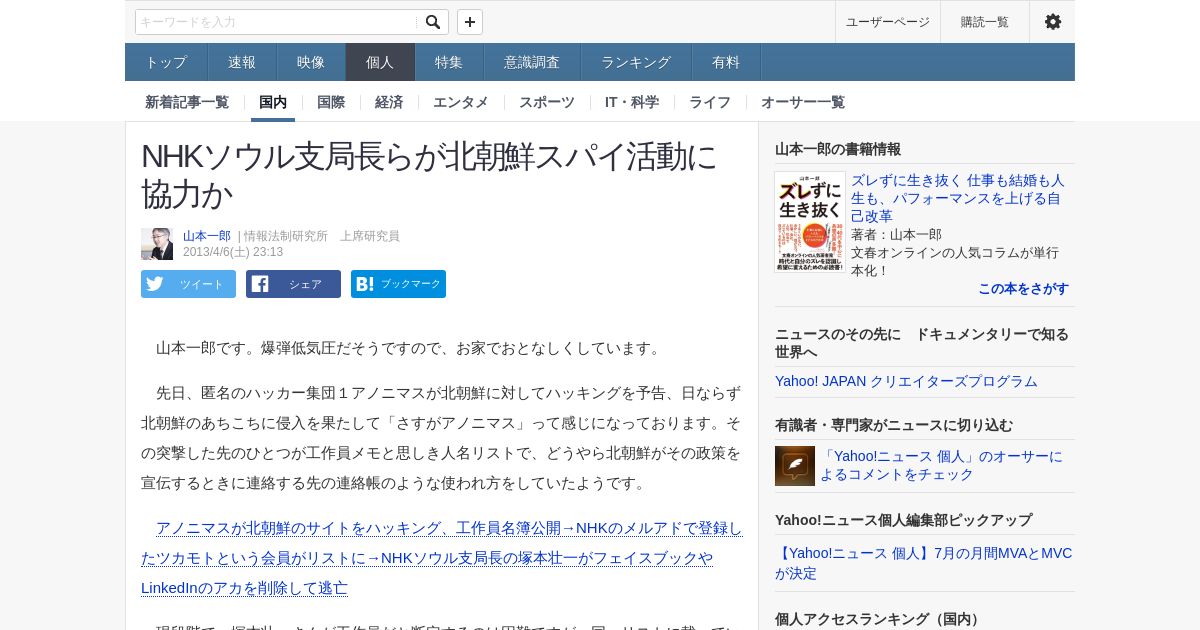The image size is (1200, 630).
Task: Click the この本をさがす link
Action: [x=1023, y=288]
